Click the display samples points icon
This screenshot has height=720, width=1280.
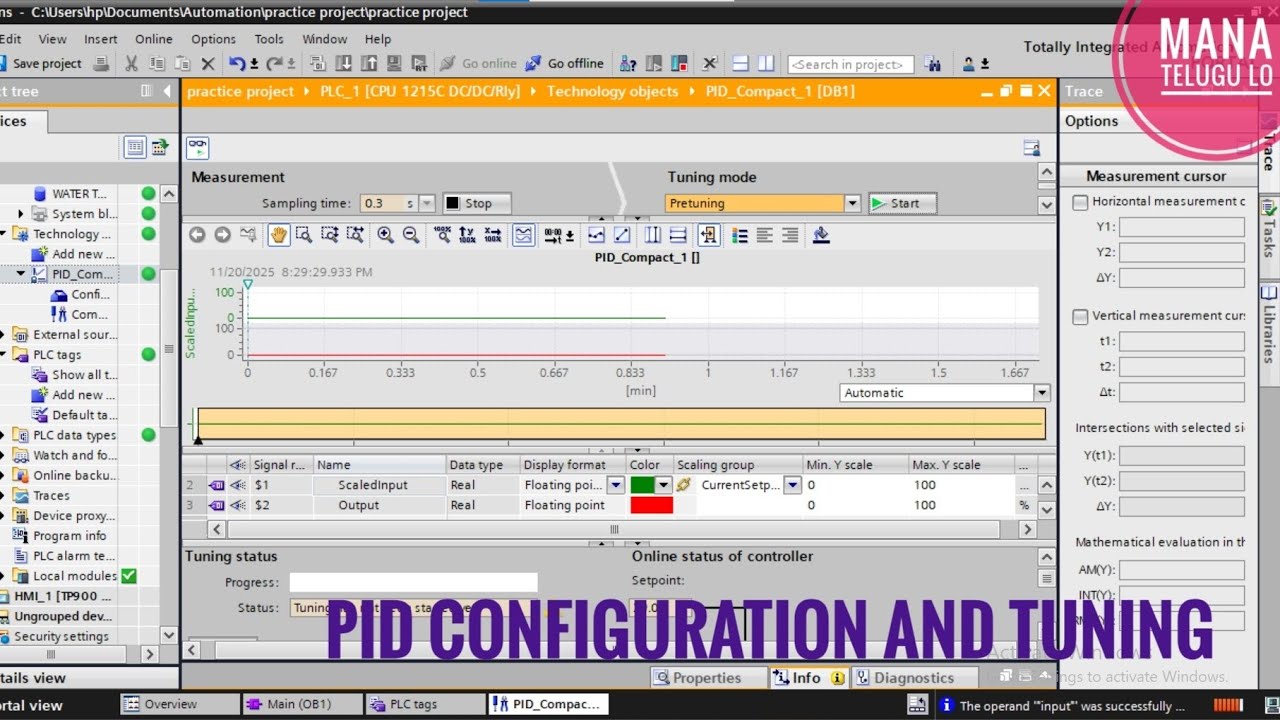click(x=596, y=235)
